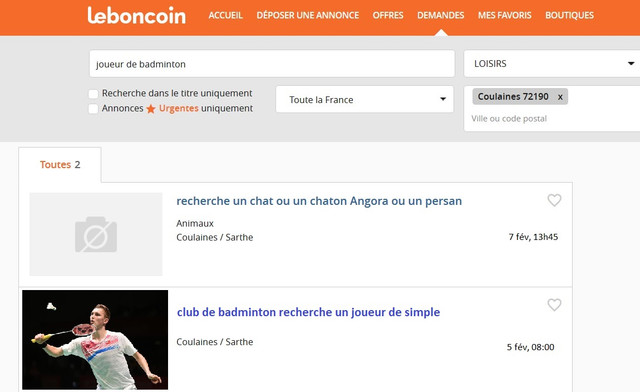Open DÉPOSER UNE ANNONCE menu item
640x392 pixels.
pos(308,16)
